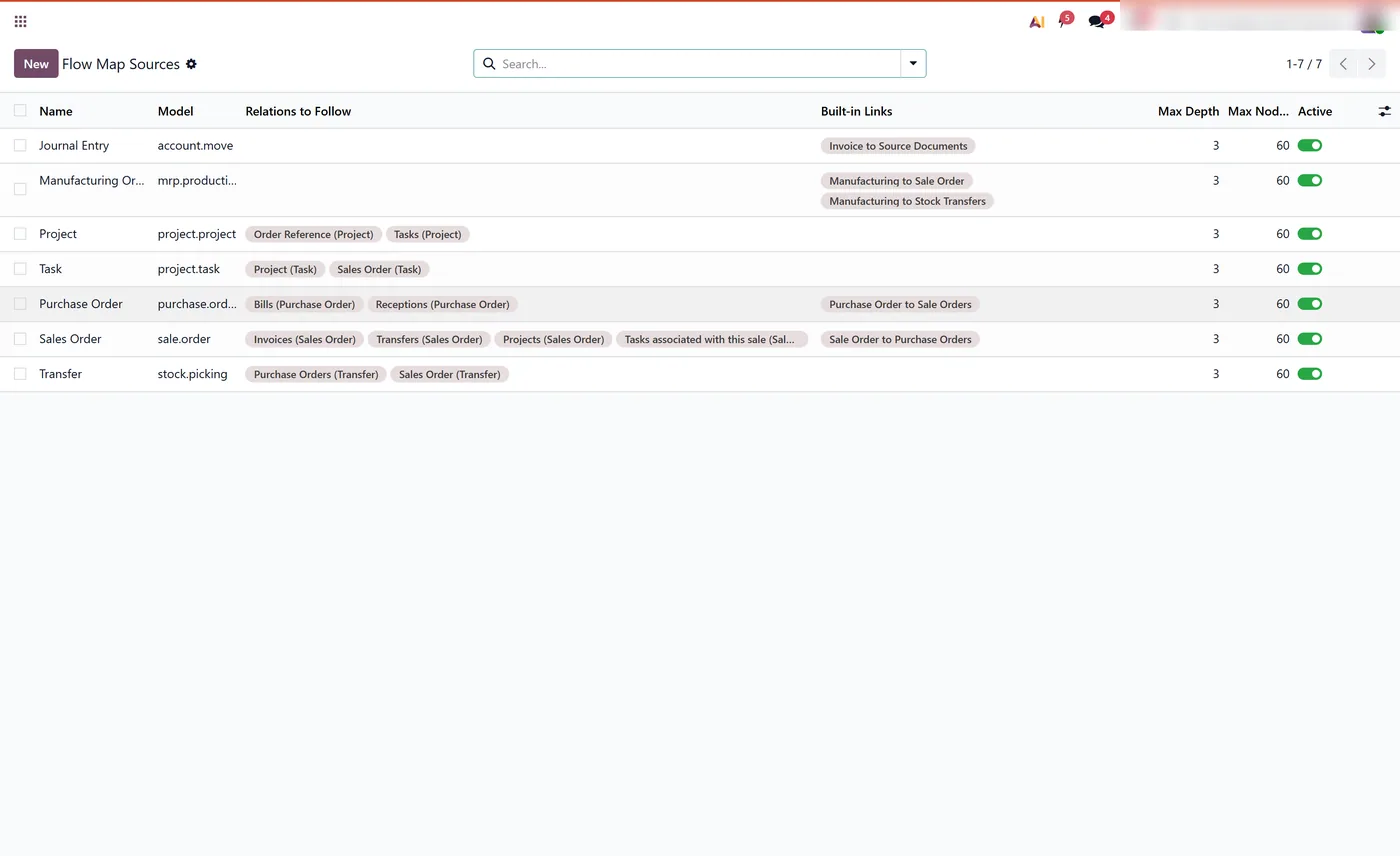Sort by Name column header
This screenshot has width=1400, height=856.
tap(56, 111)
